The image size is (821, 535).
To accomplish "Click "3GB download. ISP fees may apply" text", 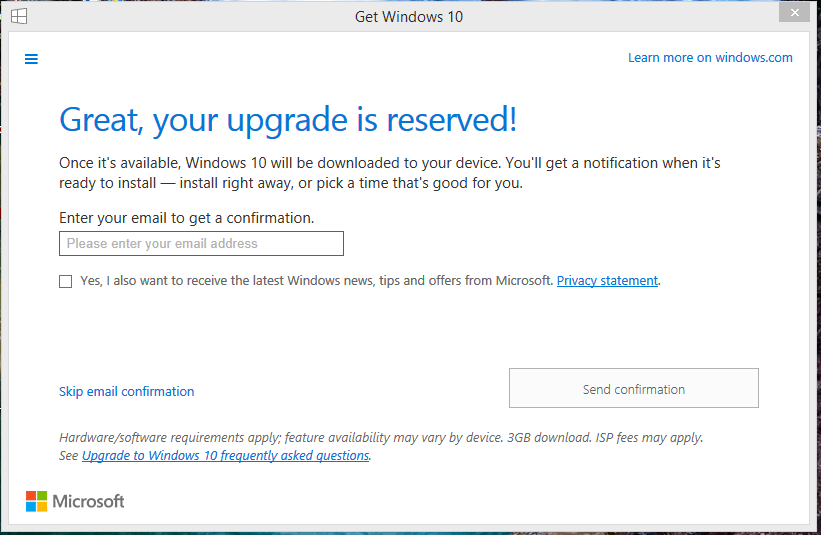I will pos(604,438).
